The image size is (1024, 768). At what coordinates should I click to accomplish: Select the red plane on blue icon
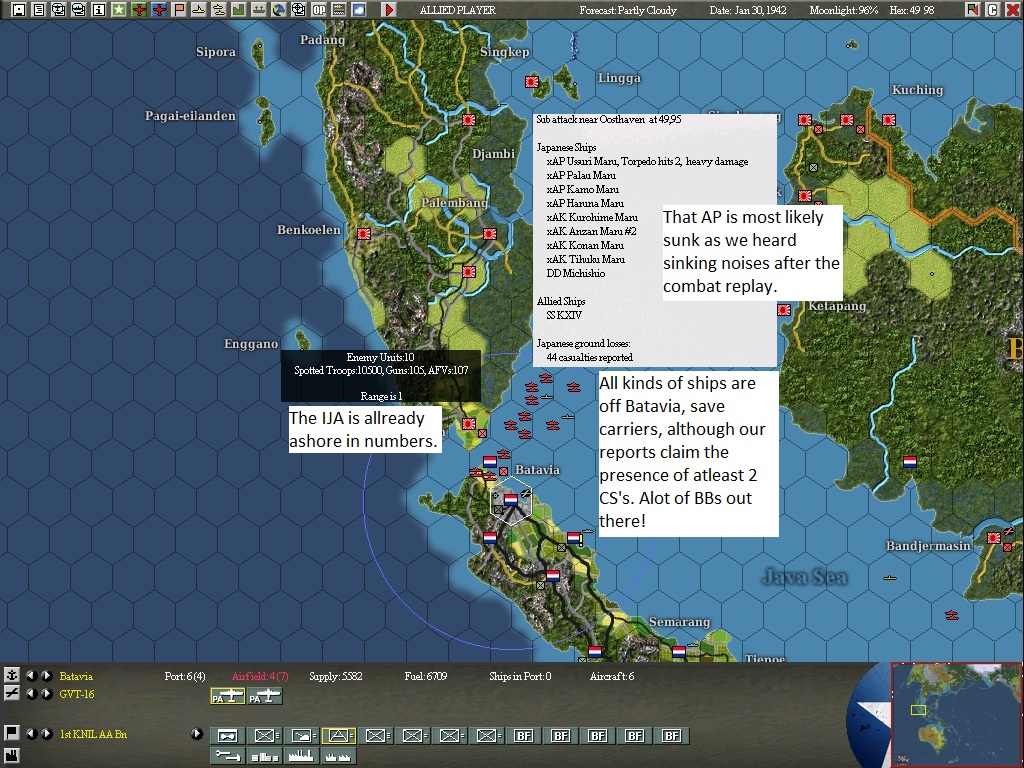(x=159, y=10)
